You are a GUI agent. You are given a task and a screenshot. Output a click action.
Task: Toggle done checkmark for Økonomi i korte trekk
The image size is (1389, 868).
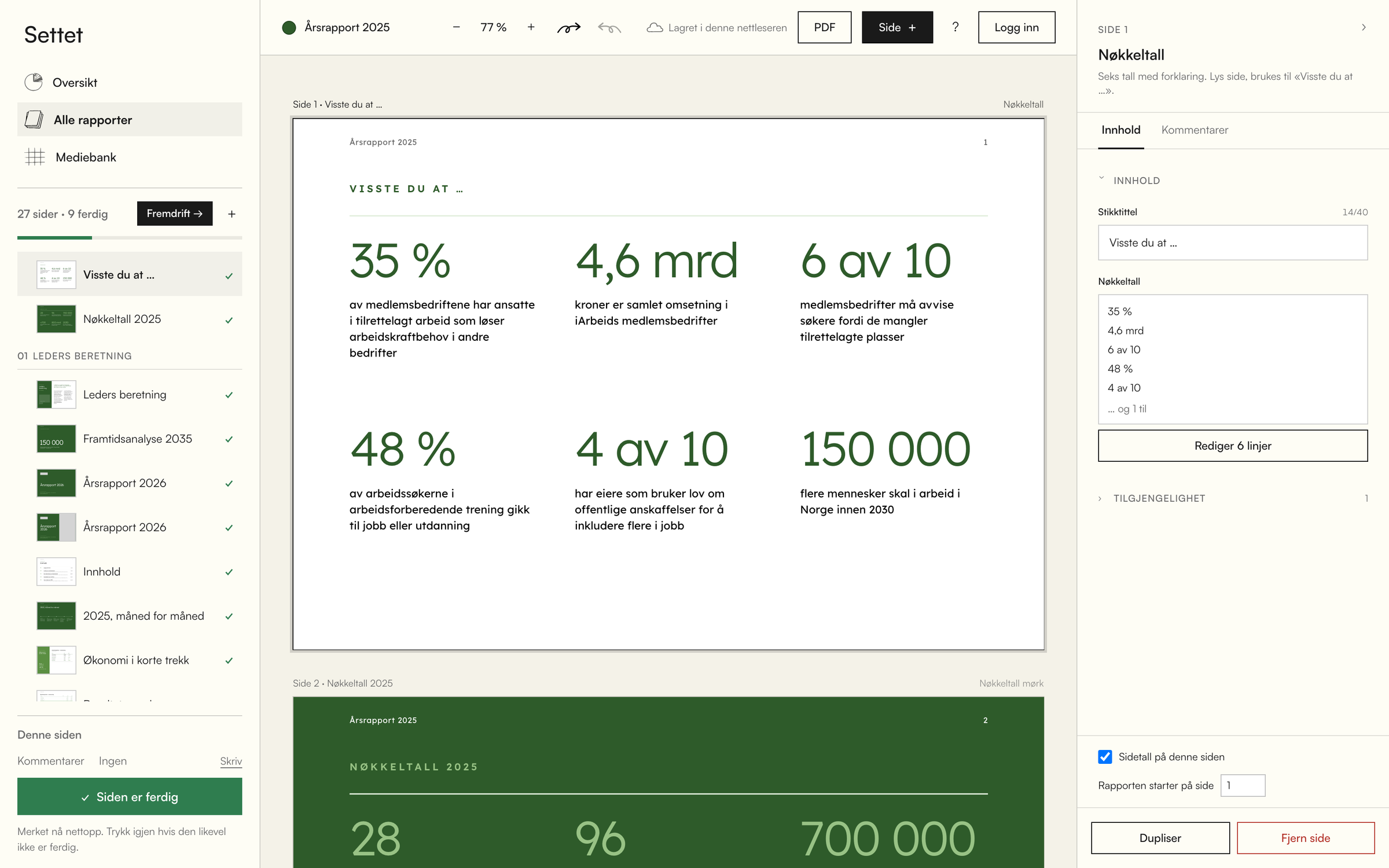tap(229, 660)
